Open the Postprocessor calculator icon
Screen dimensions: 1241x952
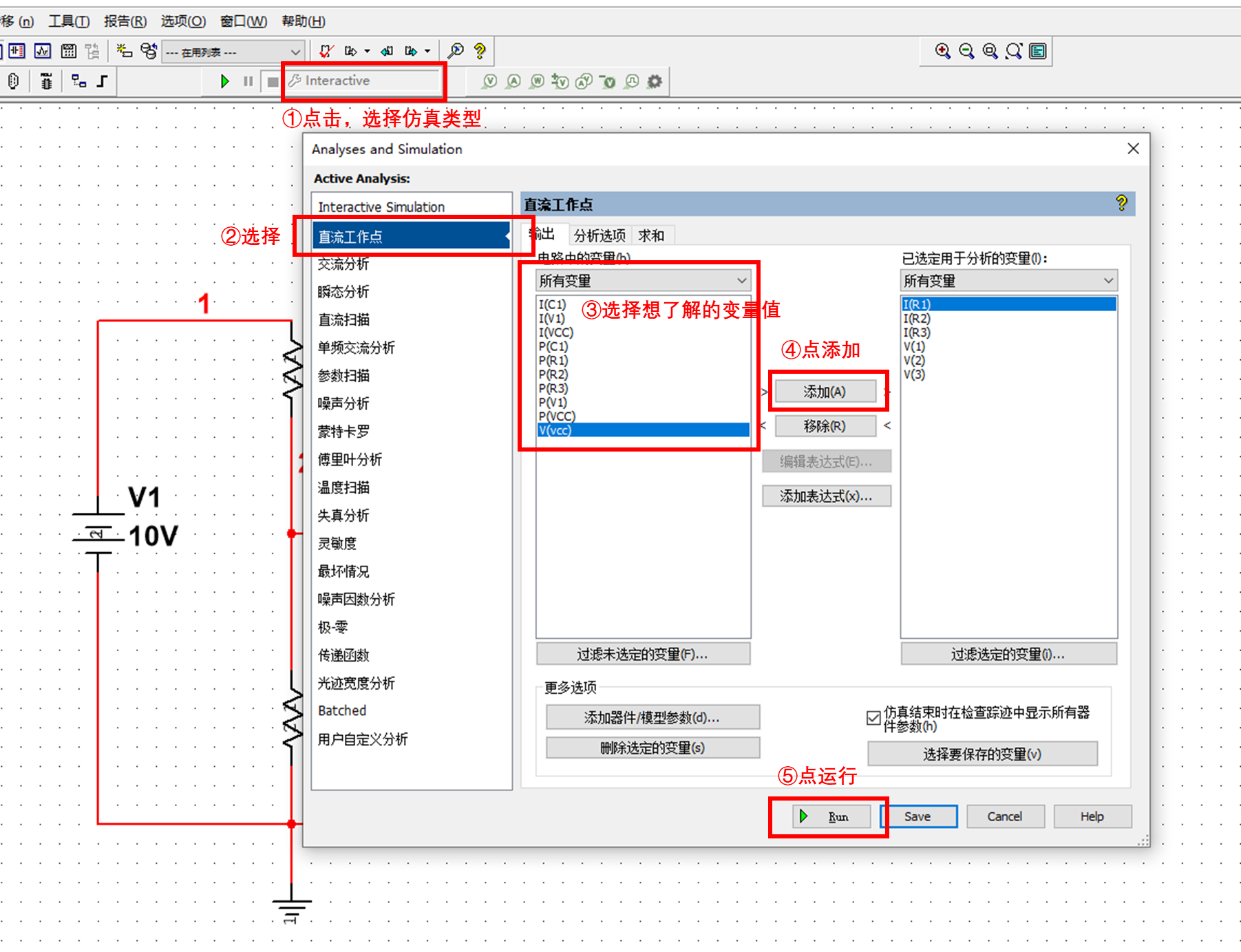pyautogui.click(x=69, y=51)
